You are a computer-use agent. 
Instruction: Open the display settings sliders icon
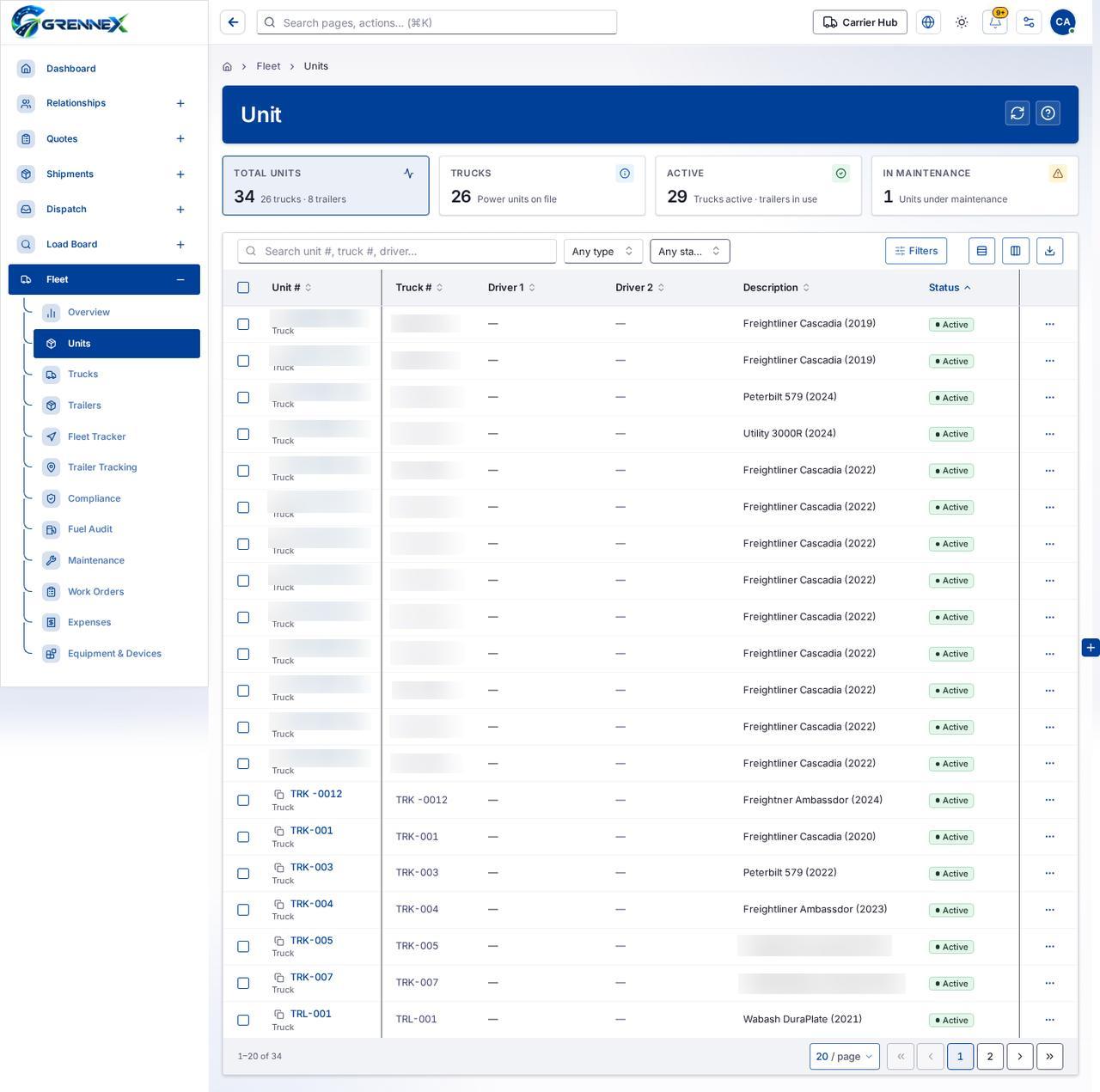(1029, 22)
